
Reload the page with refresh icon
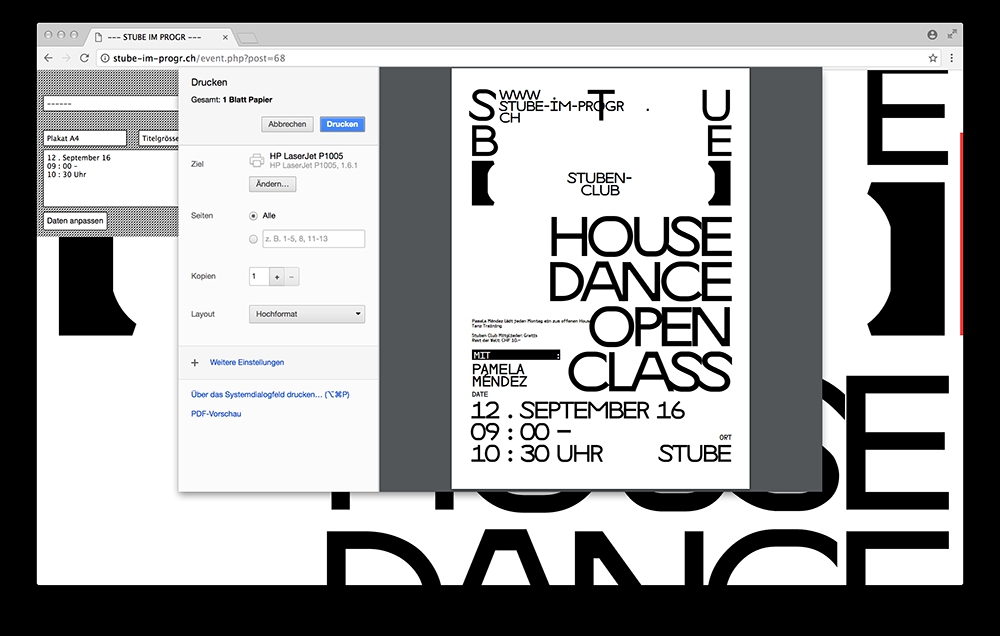(84, 58)
